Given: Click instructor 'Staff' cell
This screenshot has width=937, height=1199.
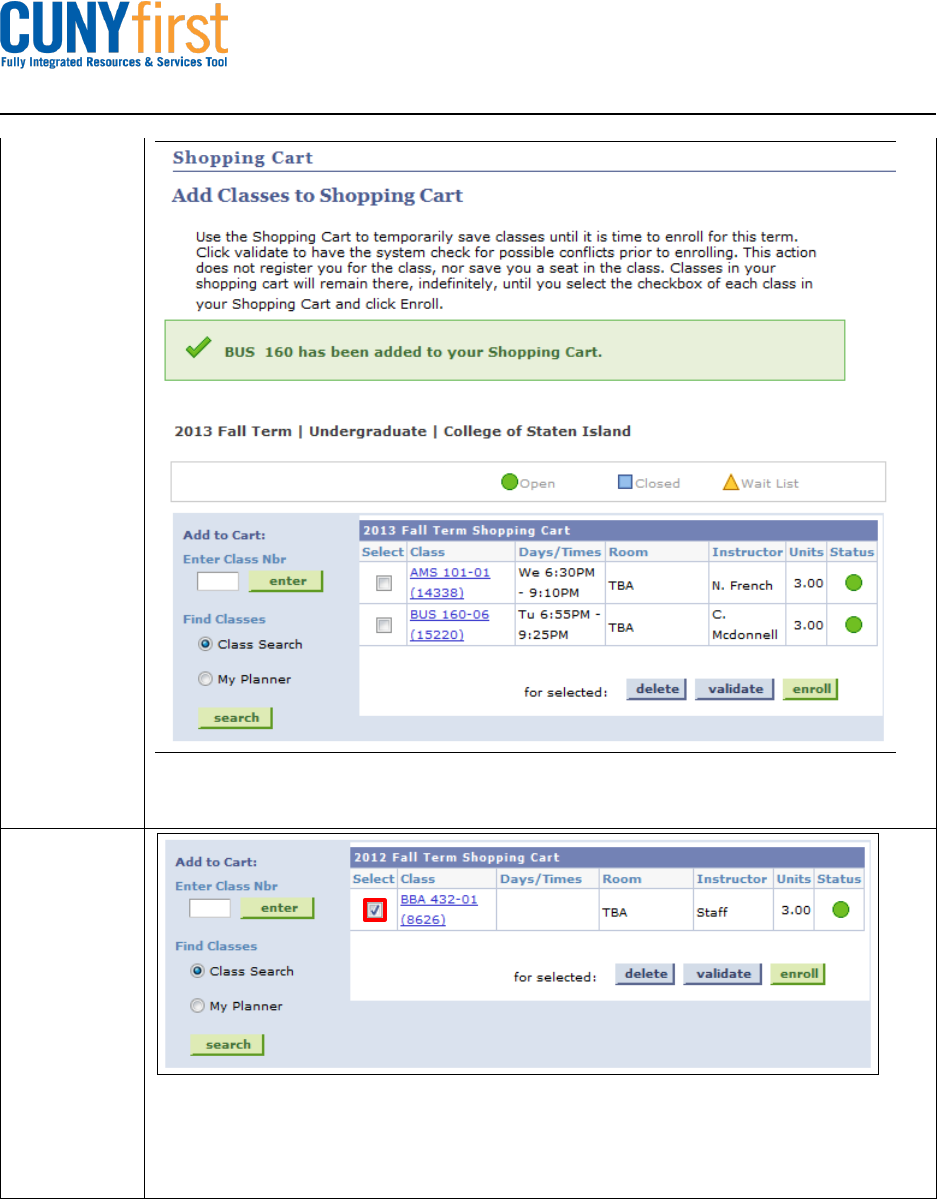Looking at the screenshot, I should [x=733, y=910].
